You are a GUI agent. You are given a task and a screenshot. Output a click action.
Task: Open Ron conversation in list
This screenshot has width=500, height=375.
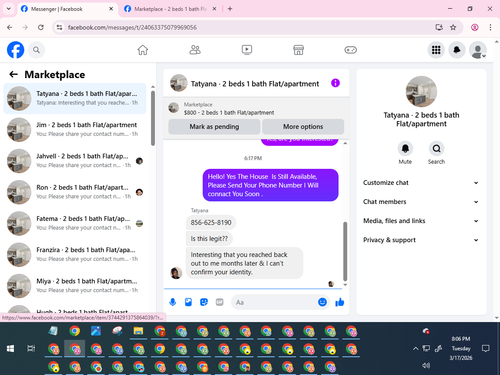75,192
